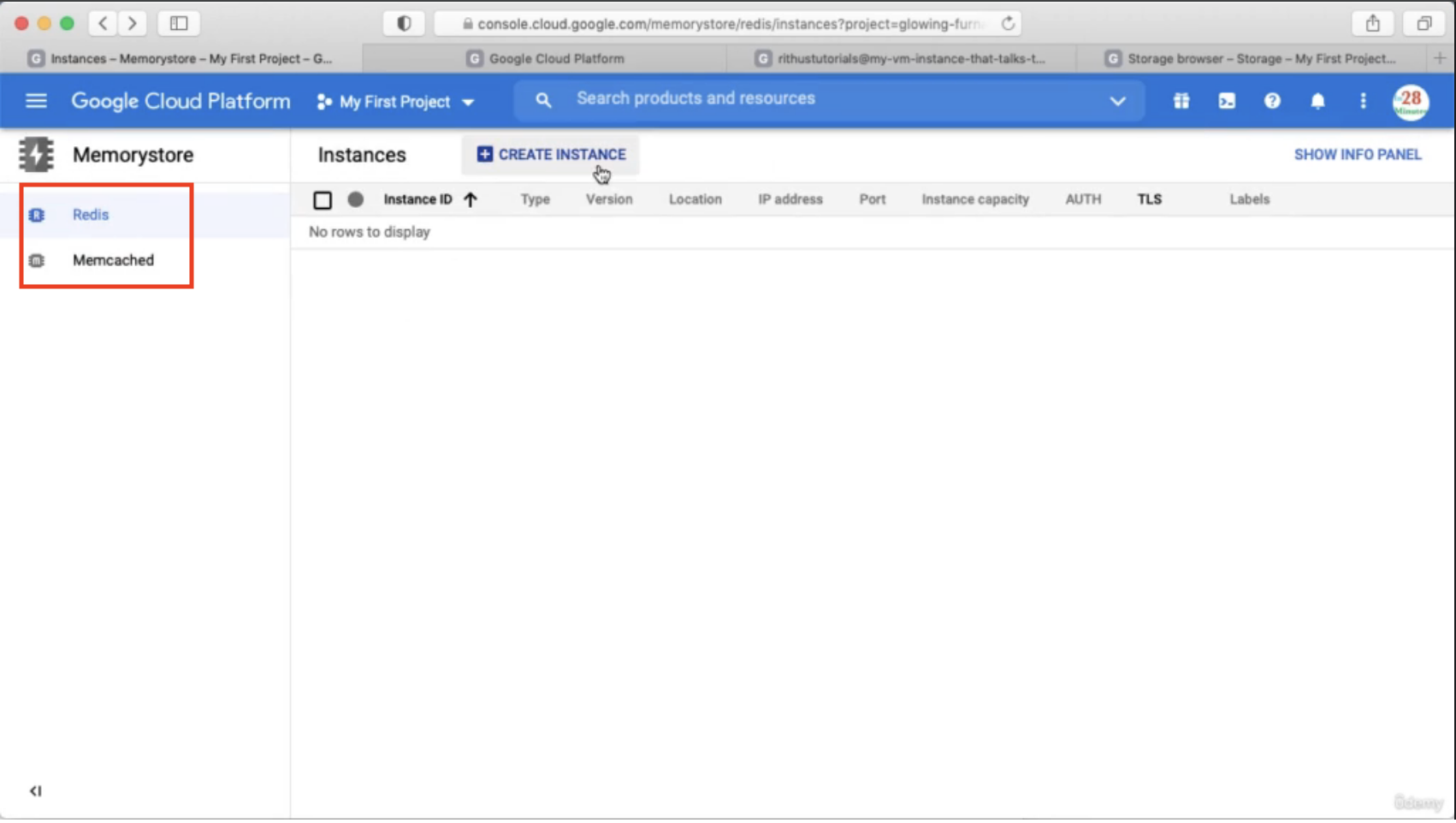Open the notifications bell

coord(1317,101)
